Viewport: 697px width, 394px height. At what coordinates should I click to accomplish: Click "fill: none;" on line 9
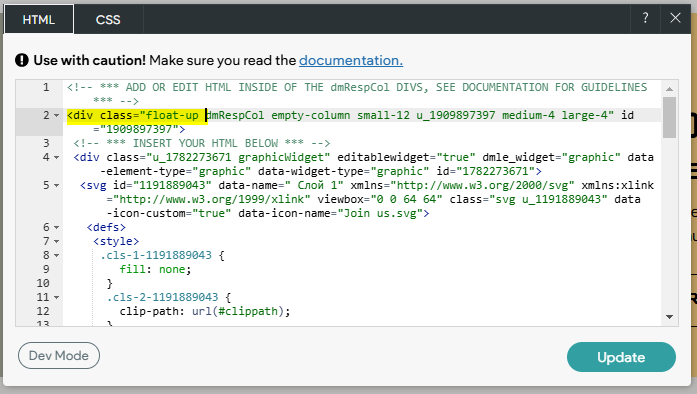point(155,269)
